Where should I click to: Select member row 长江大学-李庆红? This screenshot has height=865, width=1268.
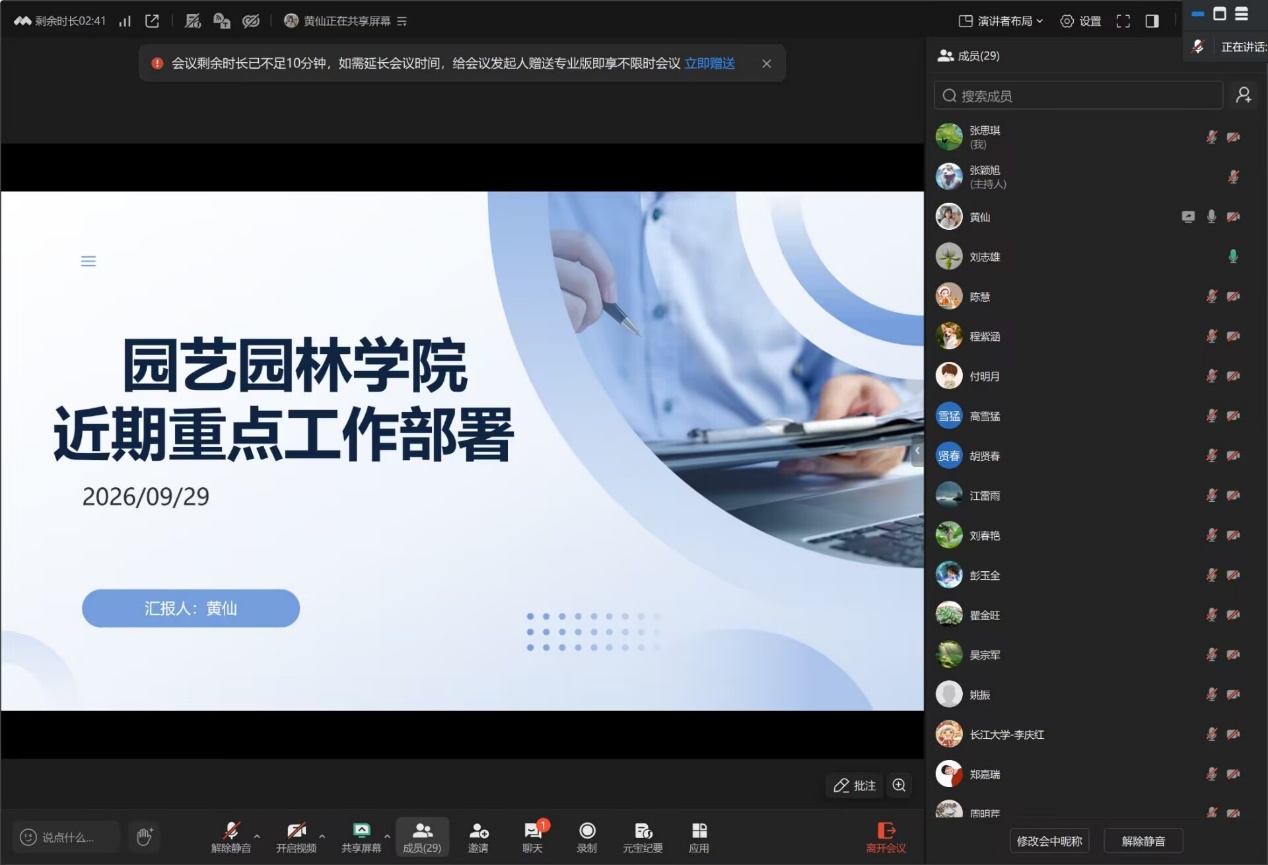tap(1093, 734)
